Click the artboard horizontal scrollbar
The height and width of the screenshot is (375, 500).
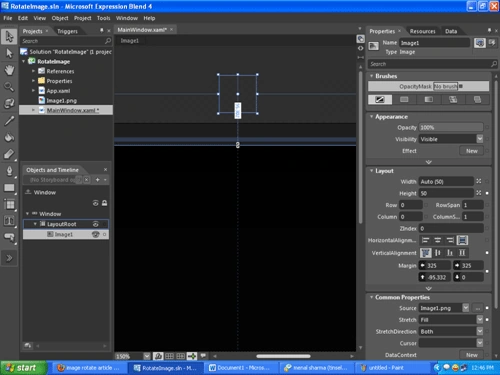click(x=283, y=356)
